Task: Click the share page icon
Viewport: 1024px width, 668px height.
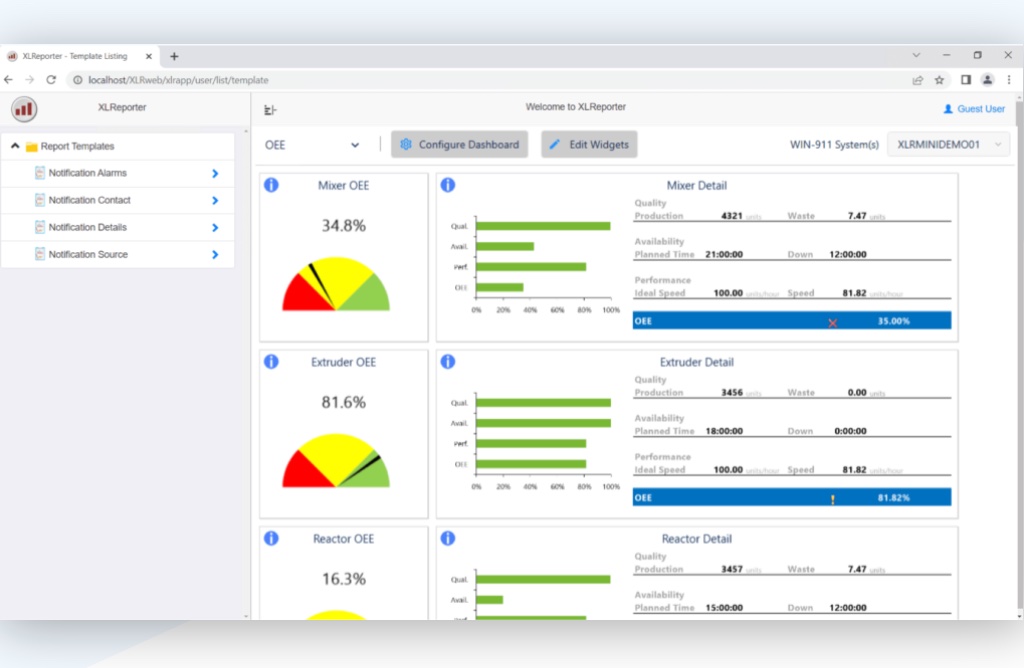Action: coord(918,80)
